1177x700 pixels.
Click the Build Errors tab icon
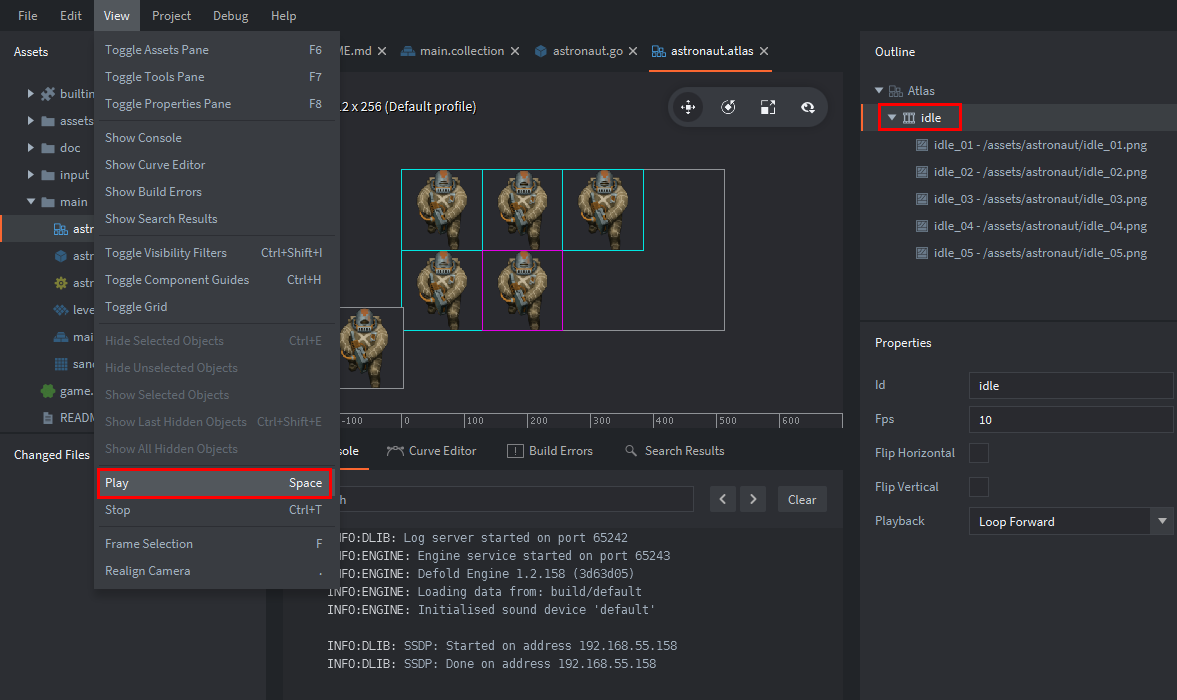pyautogui.click(x=515, y=451)
